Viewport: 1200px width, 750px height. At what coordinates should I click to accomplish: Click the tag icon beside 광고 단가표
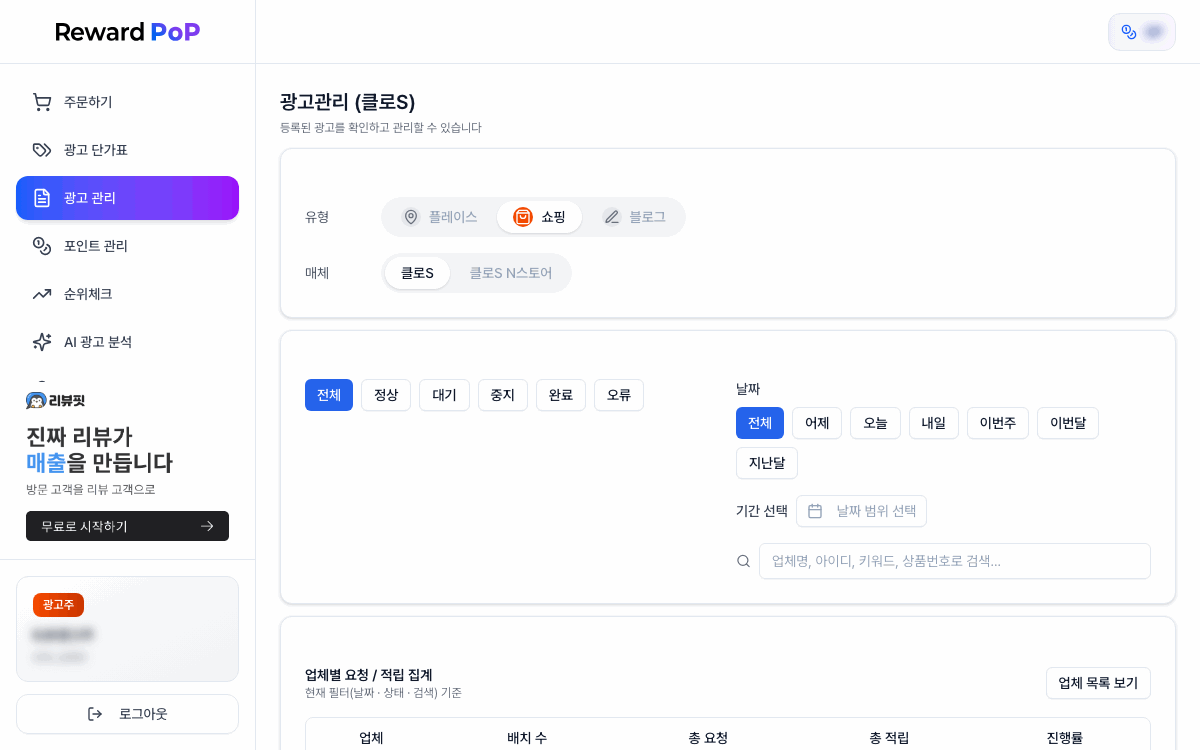(x=42, y=150)
